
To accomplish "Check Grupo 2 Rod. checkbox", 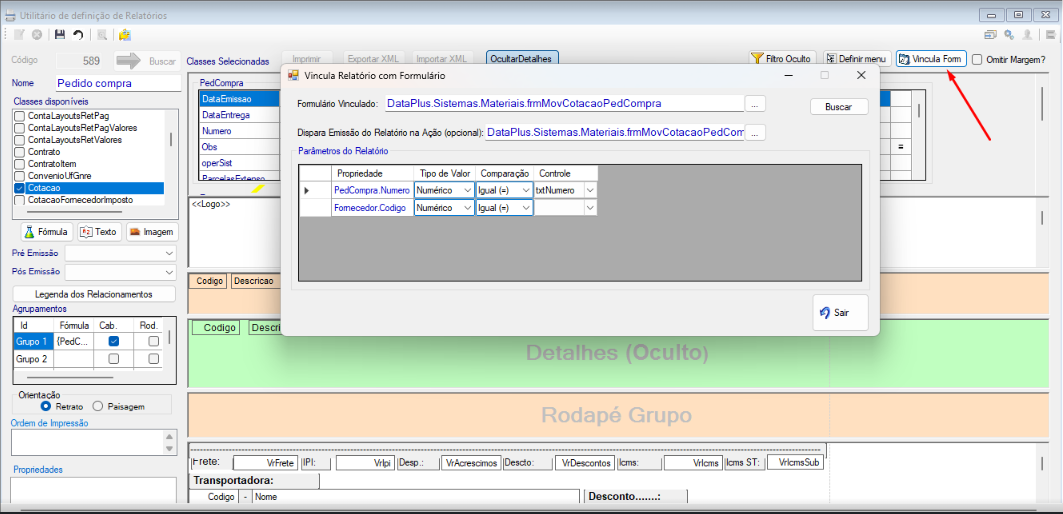I will [154, 359].
